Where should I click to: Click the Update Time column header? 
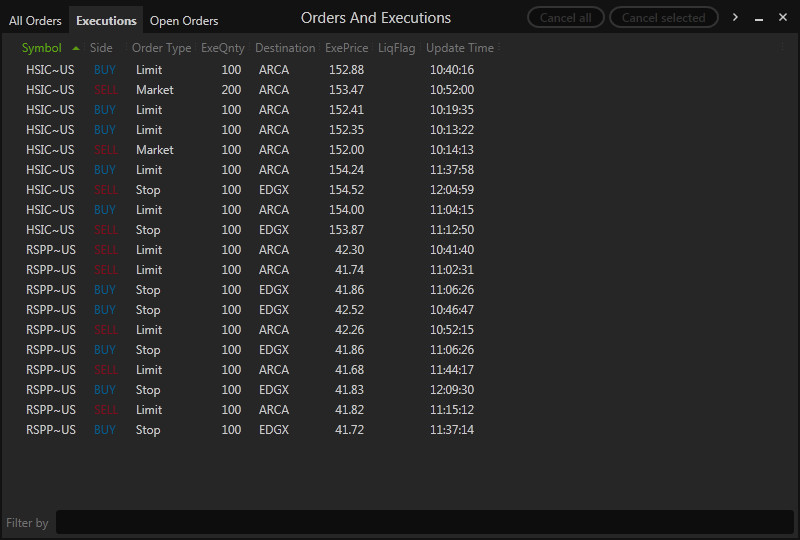coord(459,48)
